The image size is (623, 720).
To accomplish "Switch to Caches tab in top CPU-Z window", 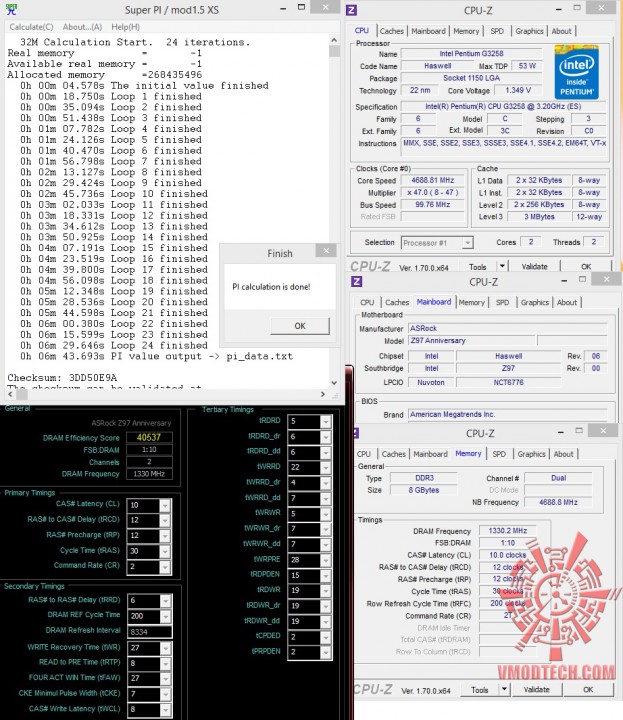I will [392, 31].
